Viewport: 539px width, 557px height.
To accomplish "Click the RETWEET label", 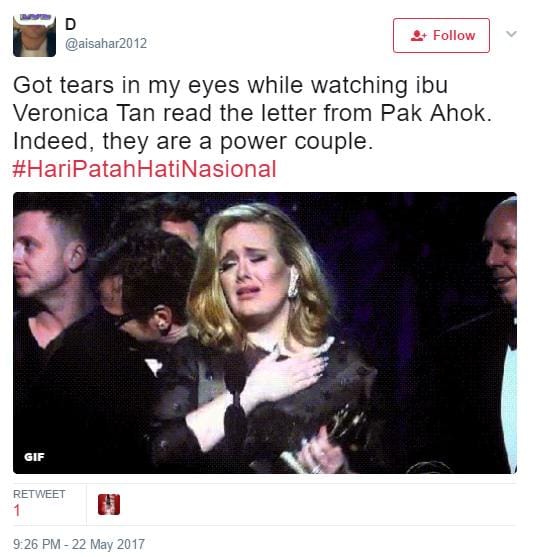I will pos(39,494).
